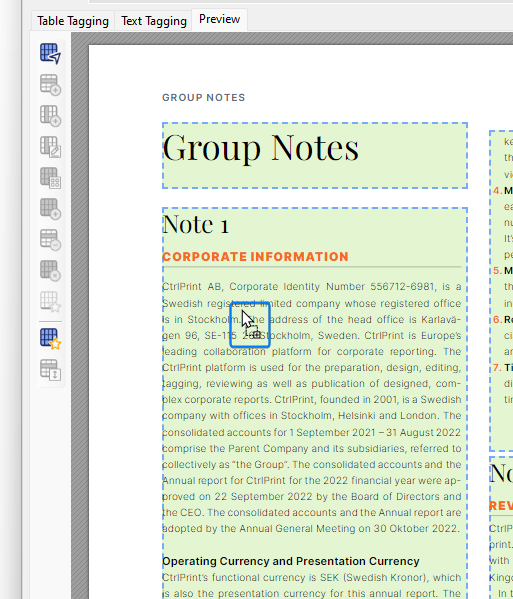Click the faded table with grey star icon
Viewport: 513px width, 599px height.
pyautogui.click(x=50, y=301)
